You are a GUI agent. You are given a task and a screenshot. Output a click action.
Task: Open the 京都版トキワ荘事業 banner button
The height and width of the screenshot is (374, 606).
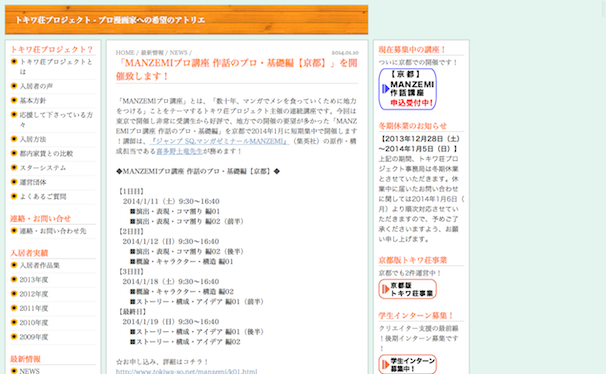pyautogui.click(x=407, y=289)
